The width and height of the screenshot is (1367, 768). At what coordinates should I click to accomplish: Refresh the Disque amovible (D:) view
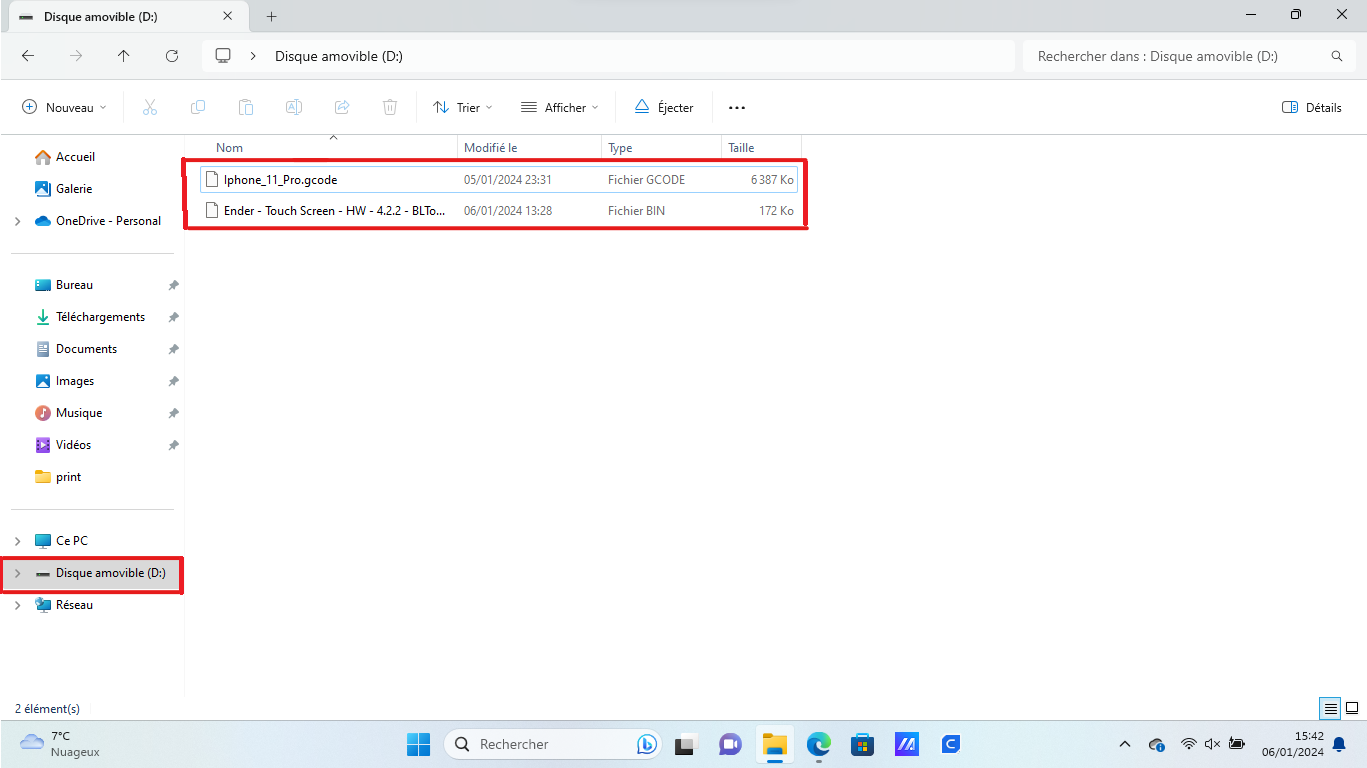coord(172,56)
